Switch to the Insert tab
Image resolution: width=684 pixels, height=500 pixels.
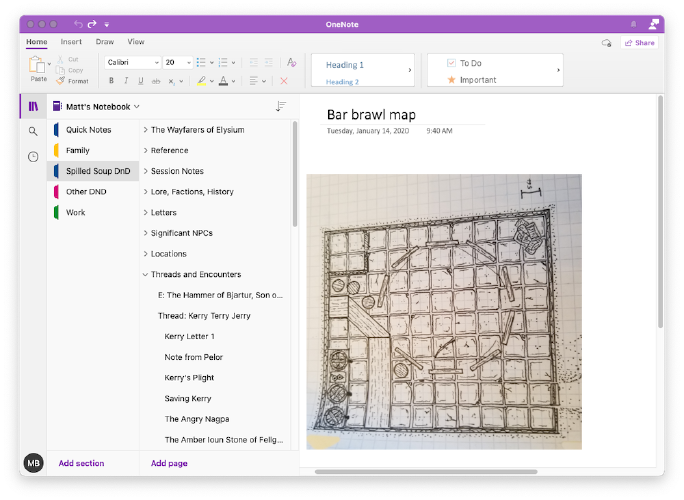[71, 42]
